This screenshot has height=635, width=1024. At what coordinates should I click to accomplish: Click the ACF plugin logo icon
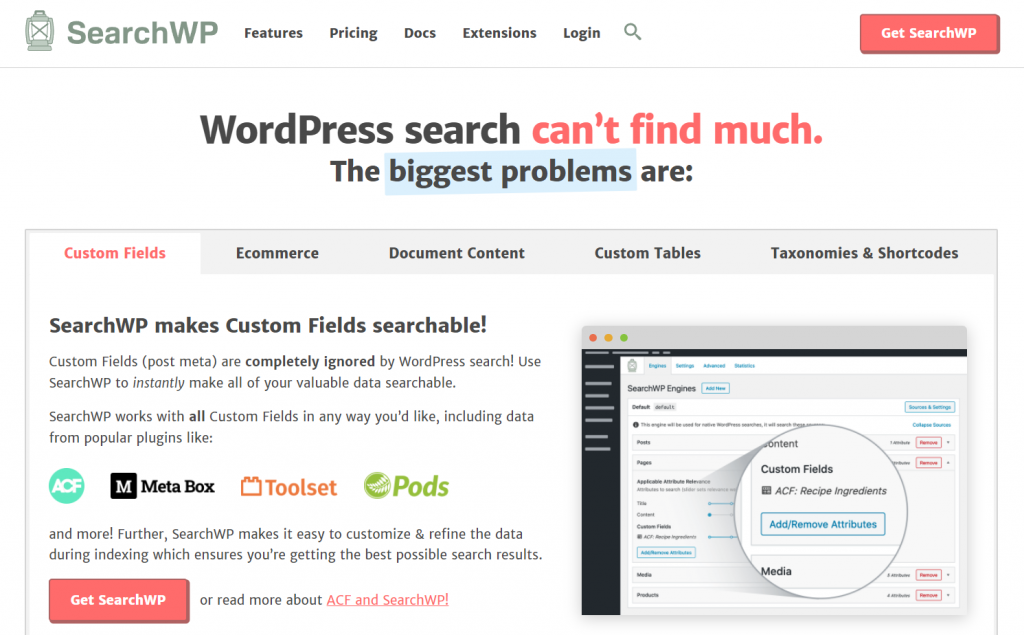(x=66, y=486)
